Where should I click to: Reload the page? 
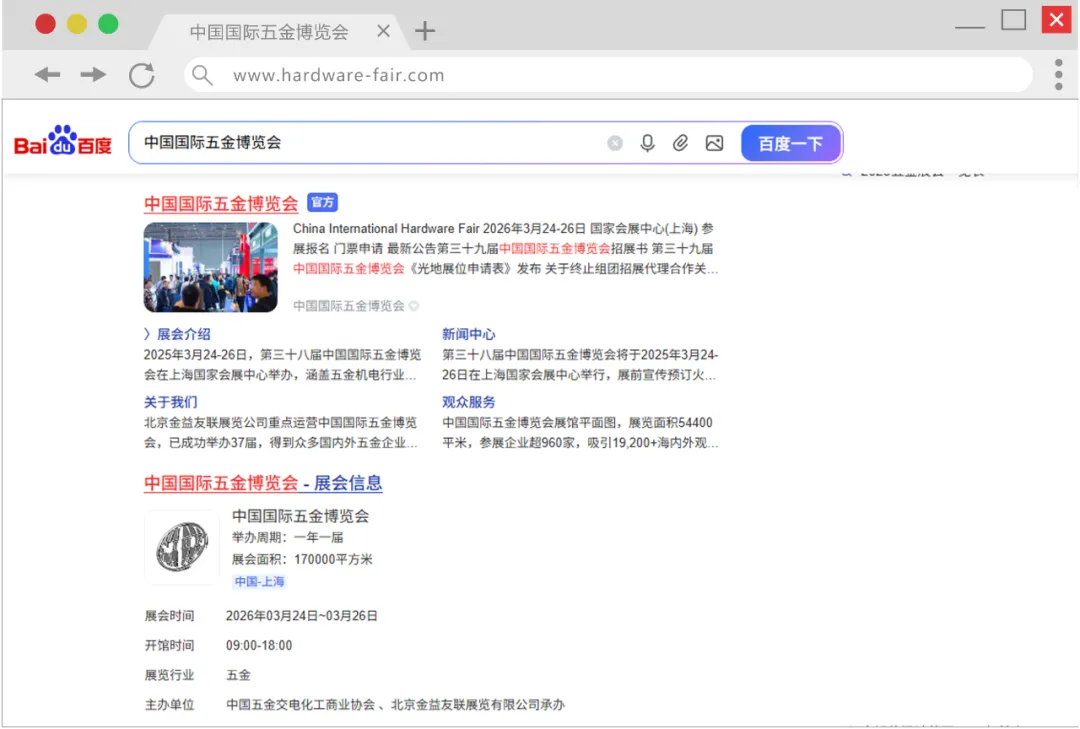tap(142, 75)
